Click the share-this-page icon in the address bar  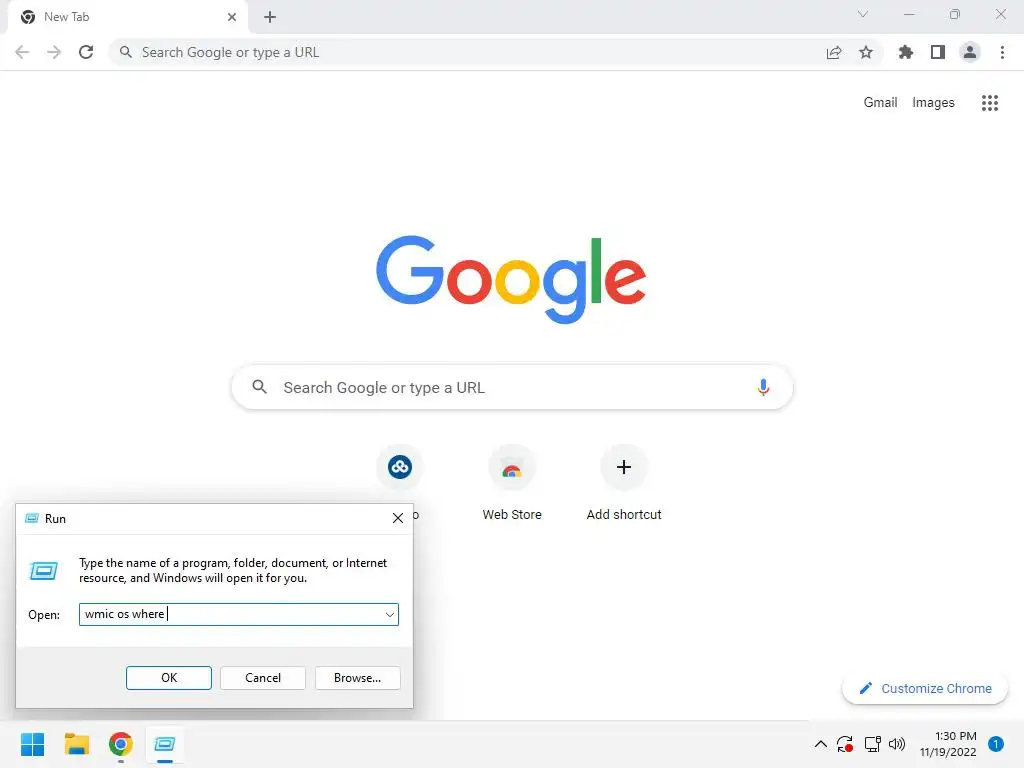(834, 52)
